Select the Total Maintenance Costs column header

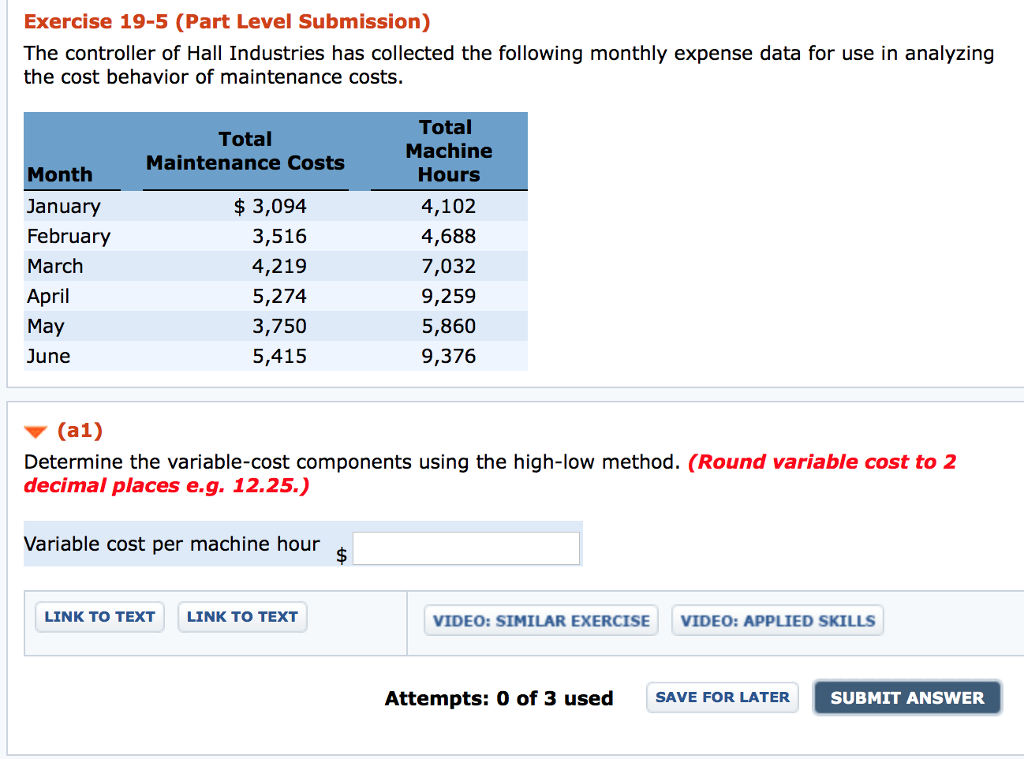pyautogui.click(x=245, y=151)
